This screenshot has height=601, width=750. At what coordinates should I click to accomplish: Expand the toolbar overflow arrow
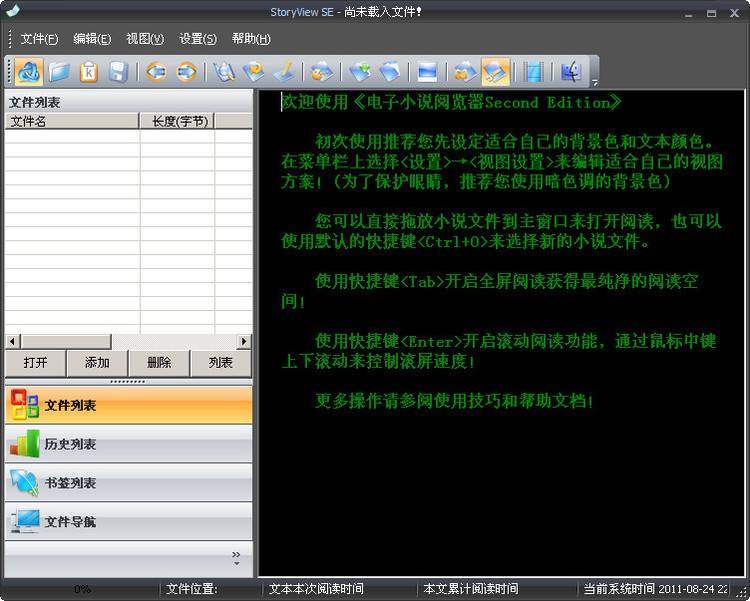[595, 82]
